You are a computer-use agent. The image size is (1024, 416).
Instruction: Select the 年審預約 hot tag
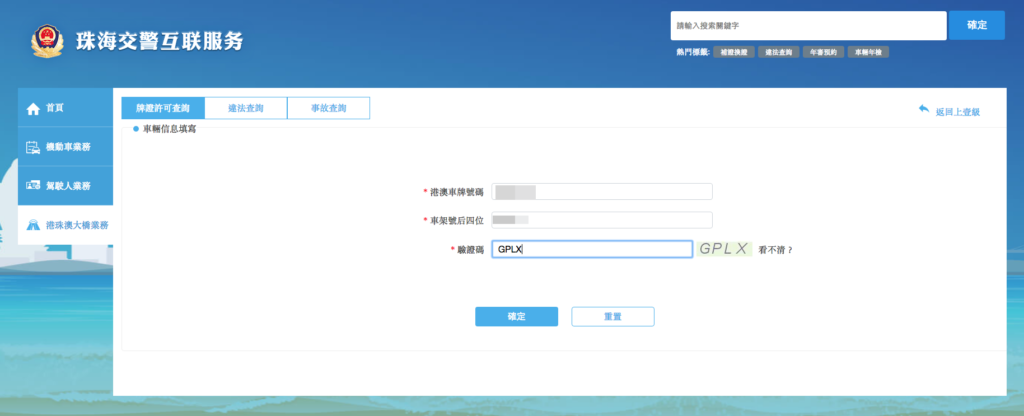click(824, 51)
